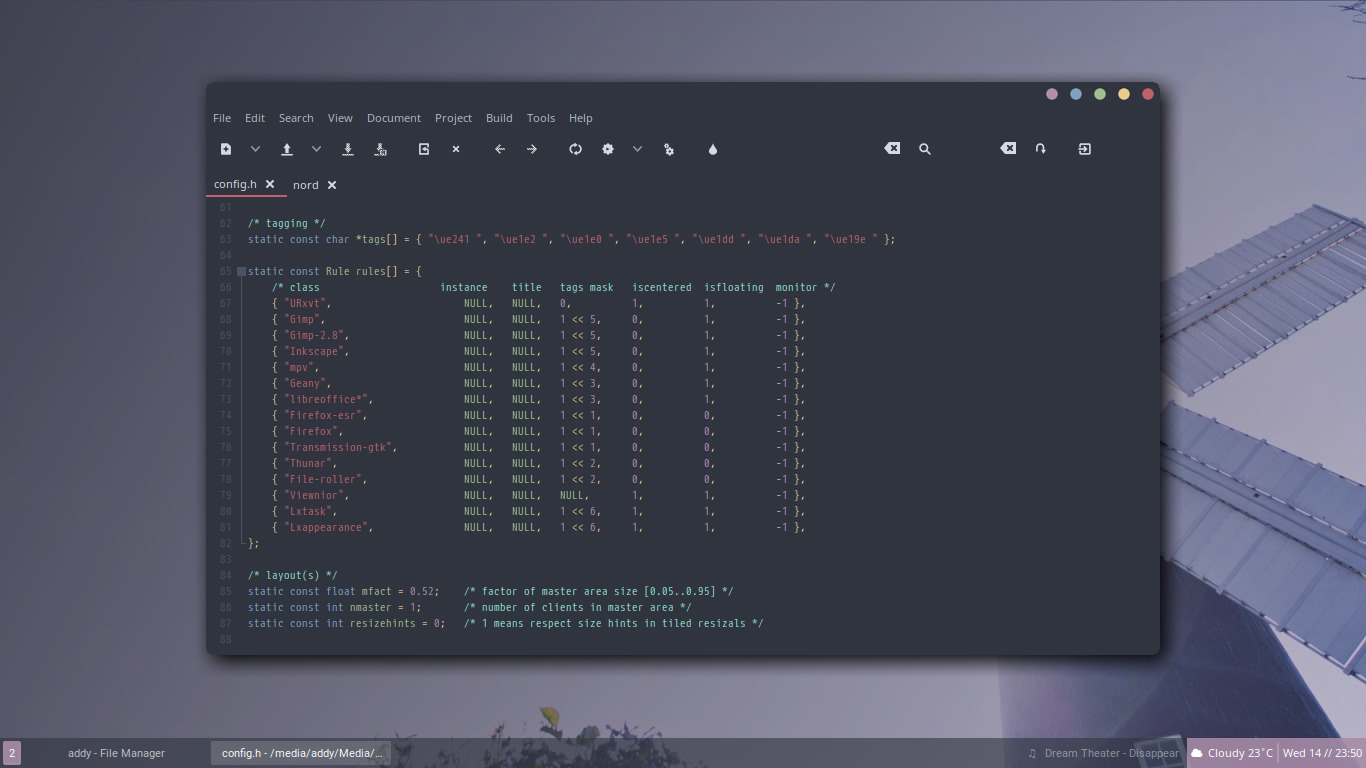Open the Project menu
The height and width of the screenshot is (768, 1366).
tap(453, 118)
